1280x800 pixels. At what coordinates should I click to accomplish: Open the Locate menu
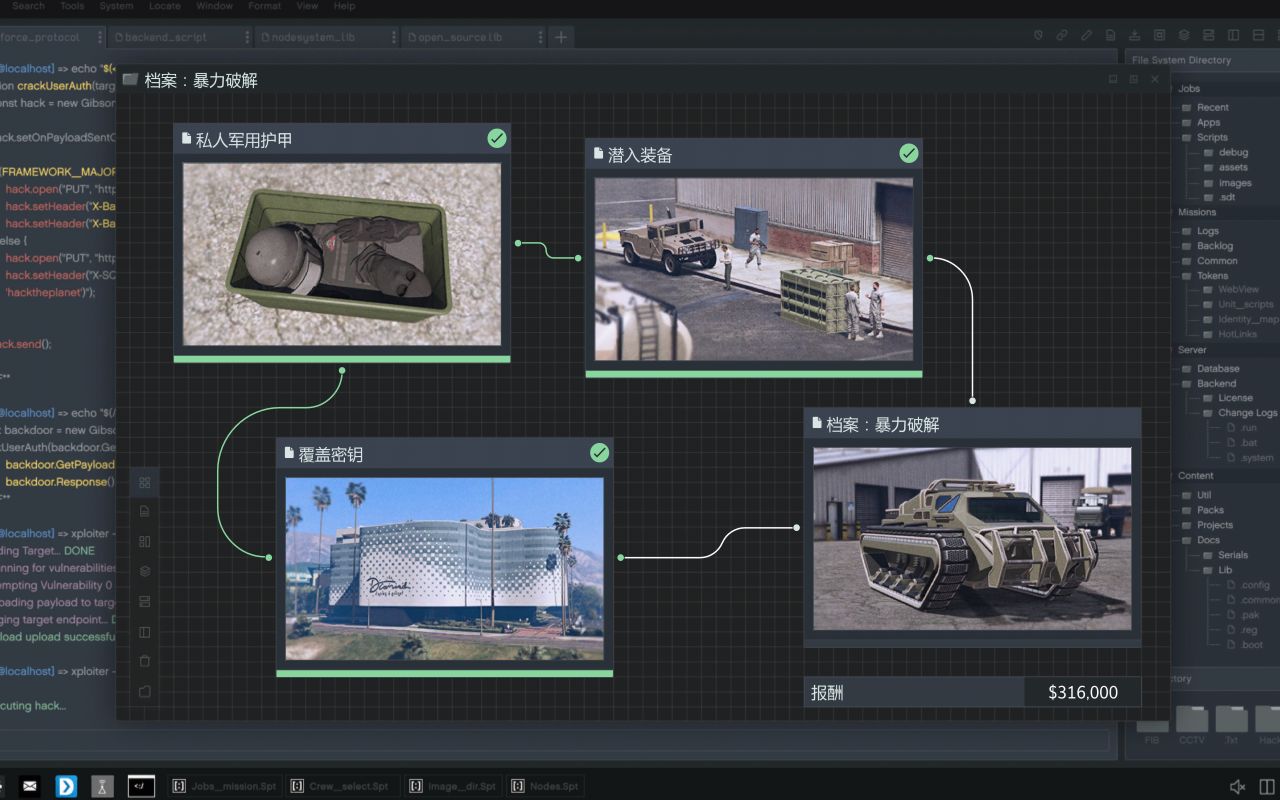tap(165, 6)
